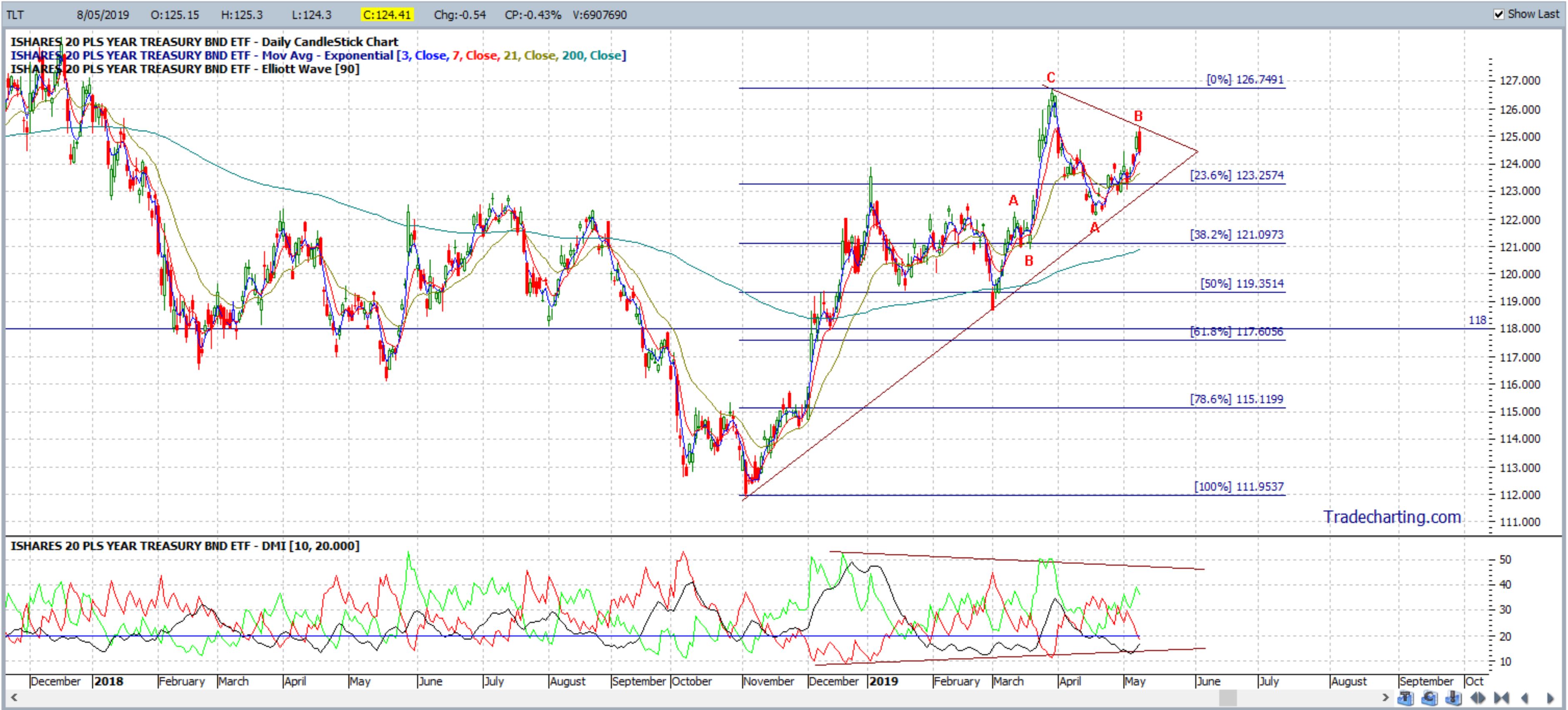The image size is (1568, 710).
Task: Grab the horizontal scrollbar thumb
Action: point(1228,698)
